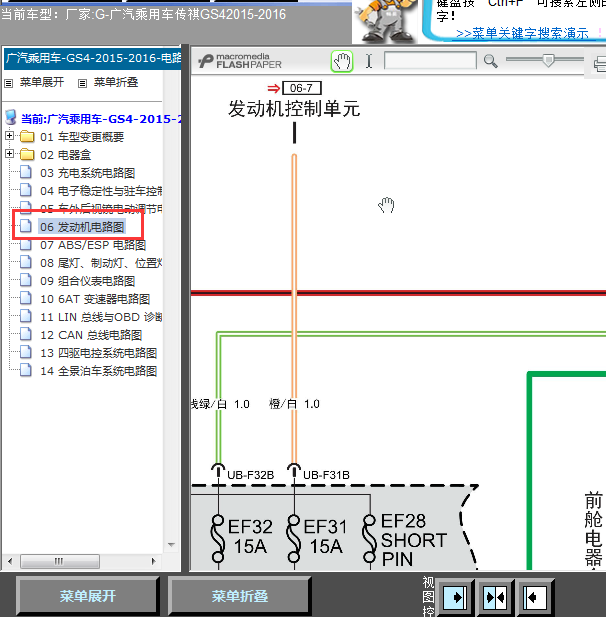The image size is (606, 617).
Task: Open 菜单关键字搜索演示 link
Action: (x=522, y=33)
